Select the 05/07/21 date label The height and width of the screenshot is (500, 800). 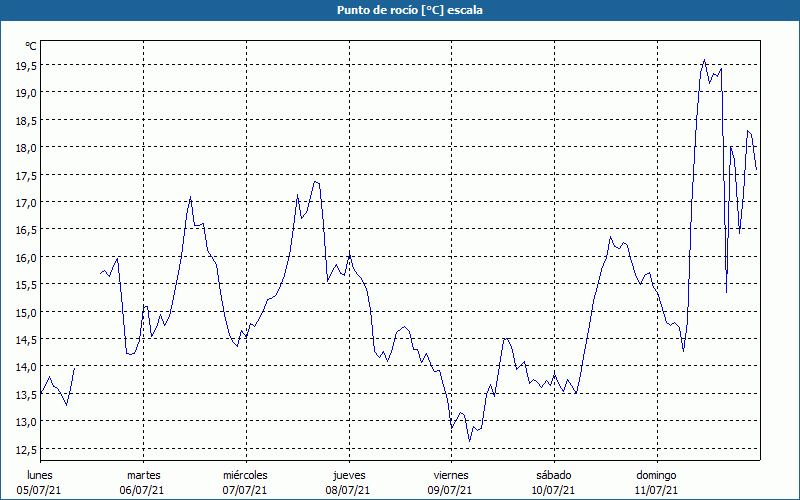(39, 490)
